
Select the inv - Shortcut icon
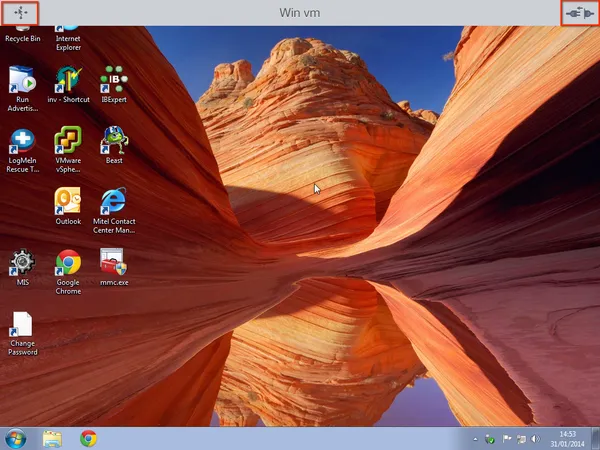tap(68, 84)
